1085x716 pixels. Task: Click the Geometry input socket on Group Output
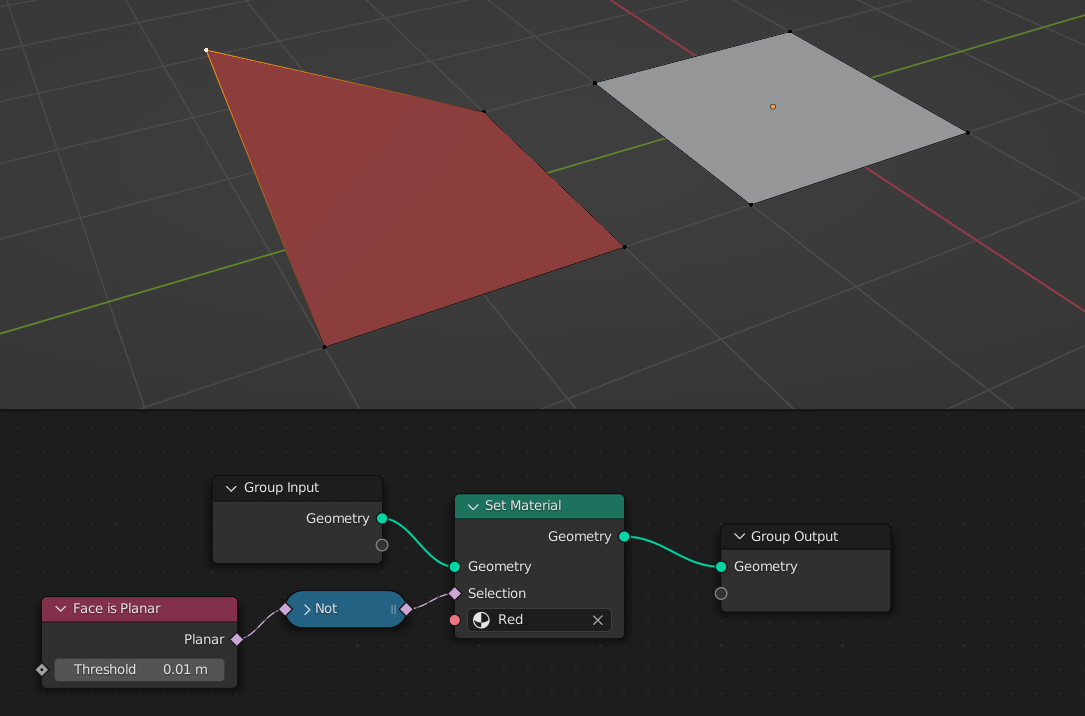tap(720, 566)
